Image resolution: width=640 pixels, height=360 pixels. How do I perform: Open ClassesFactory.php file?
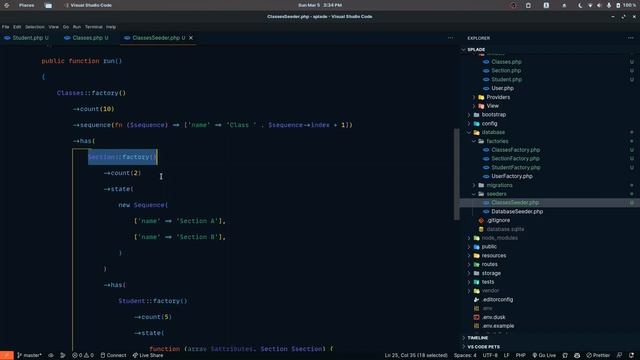[x=515, y=150]
